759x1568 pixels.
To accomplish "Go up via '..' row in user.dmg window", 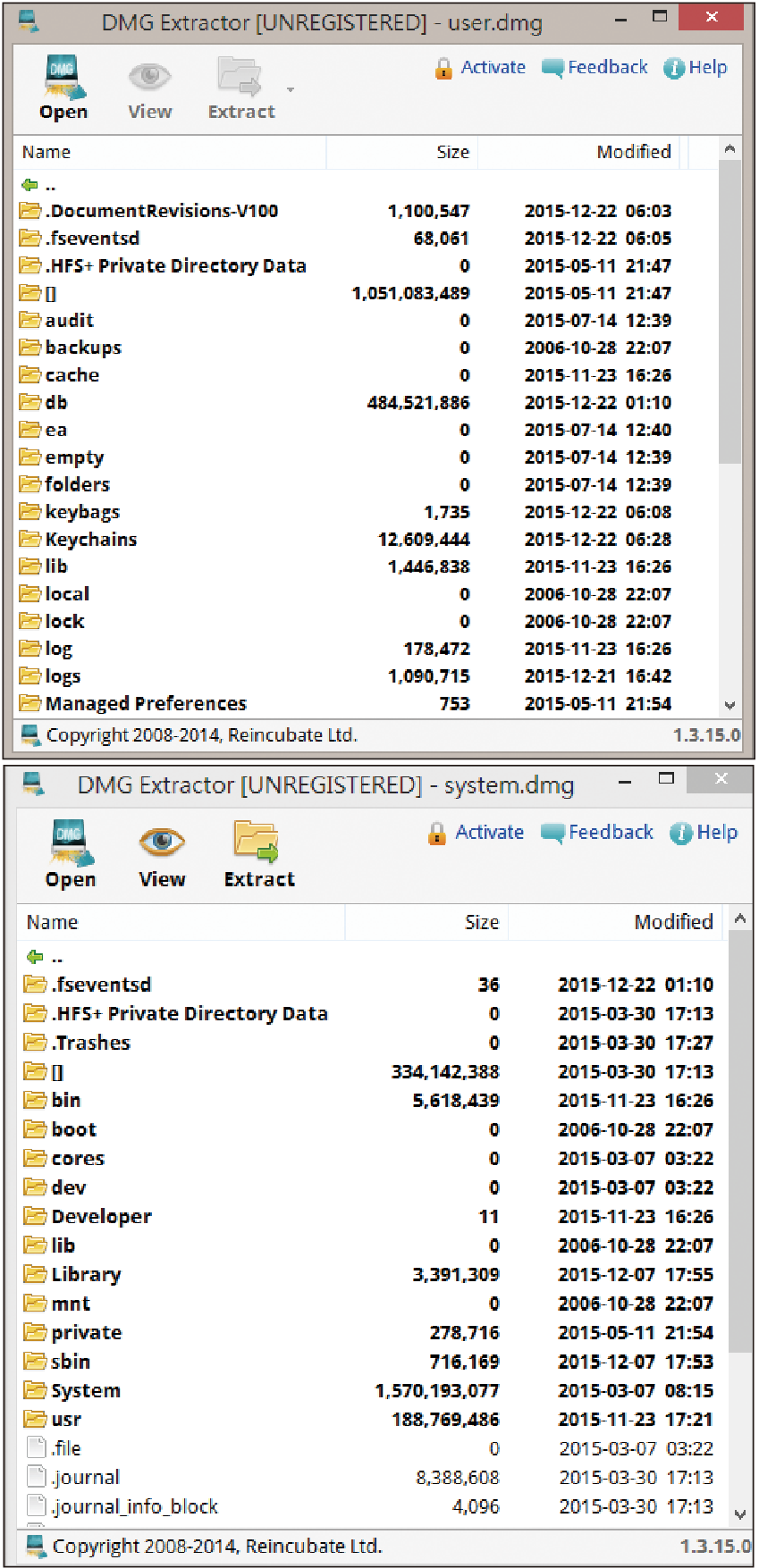I will pos(39,186).
